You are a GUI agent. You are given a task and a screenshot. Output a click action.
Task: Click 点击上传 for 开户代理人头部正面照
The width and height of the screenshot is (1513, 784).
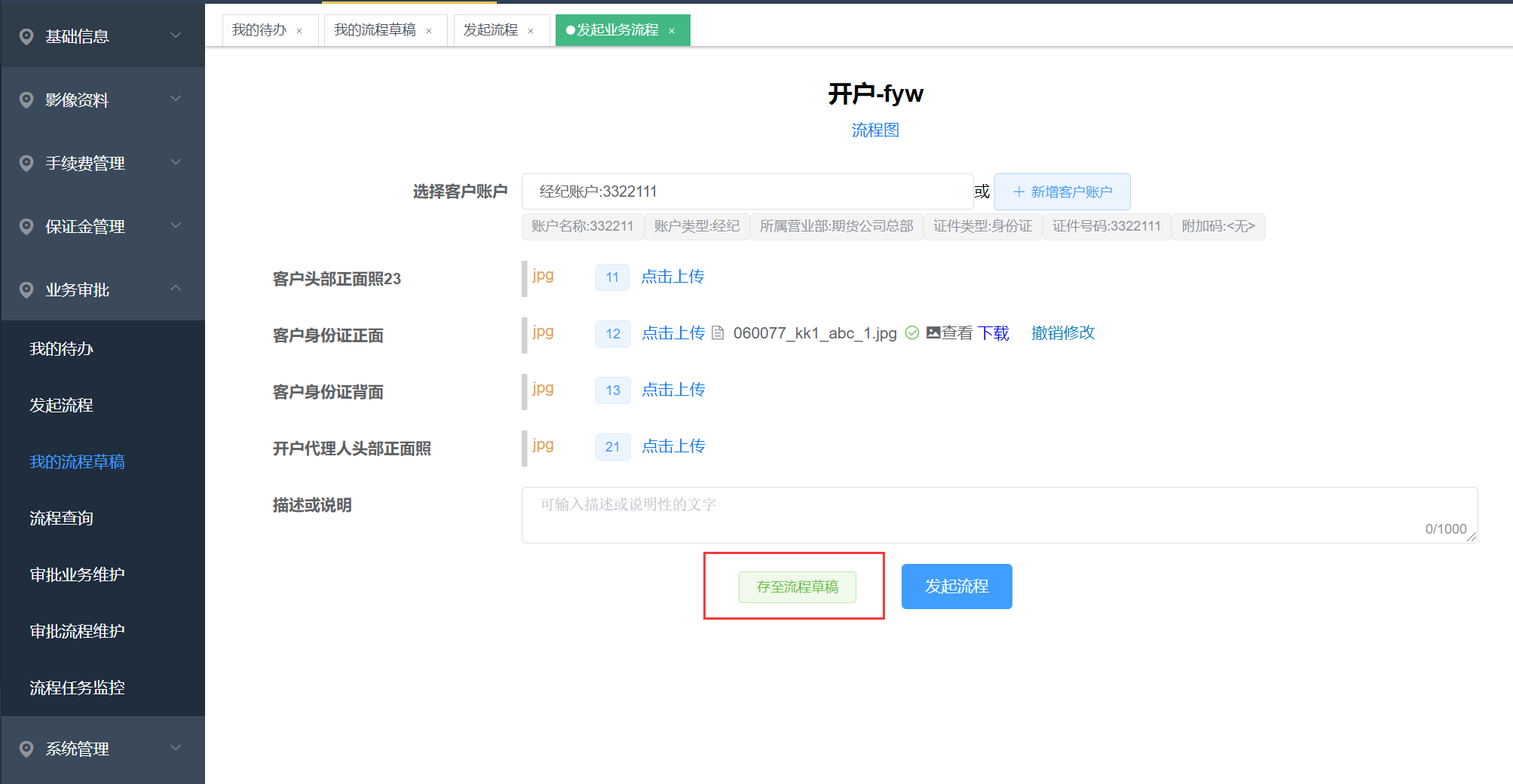pyautogui.click(x=673, y=446)
